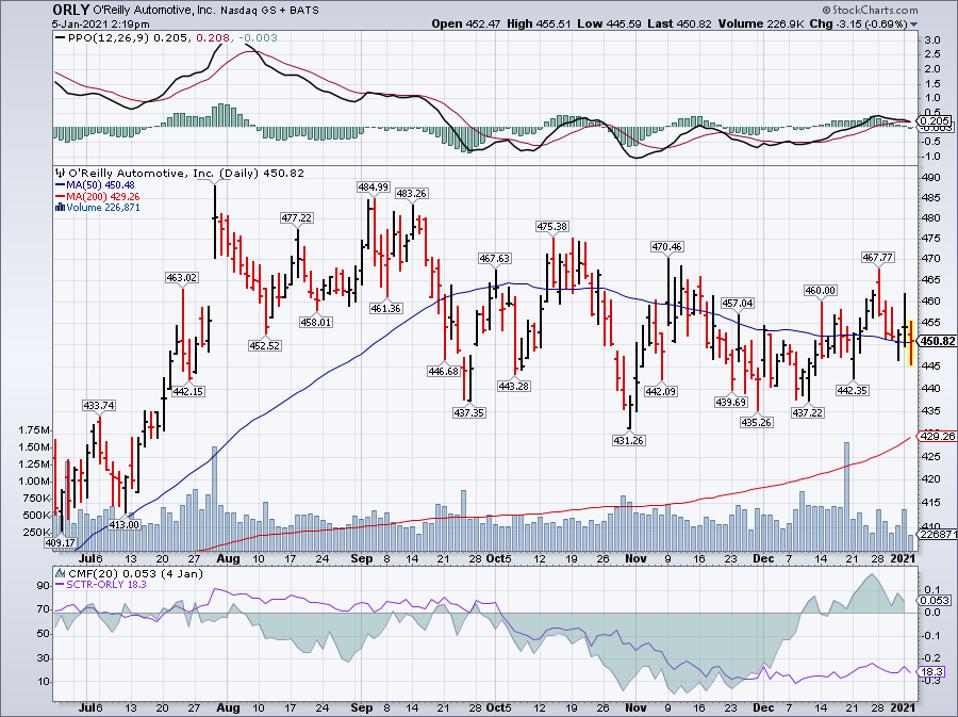Image resolution: width=958 pixels, height=717 pixels.
Task: Click the purple SCTR-ORLY line sample
Action: point(60,584)
